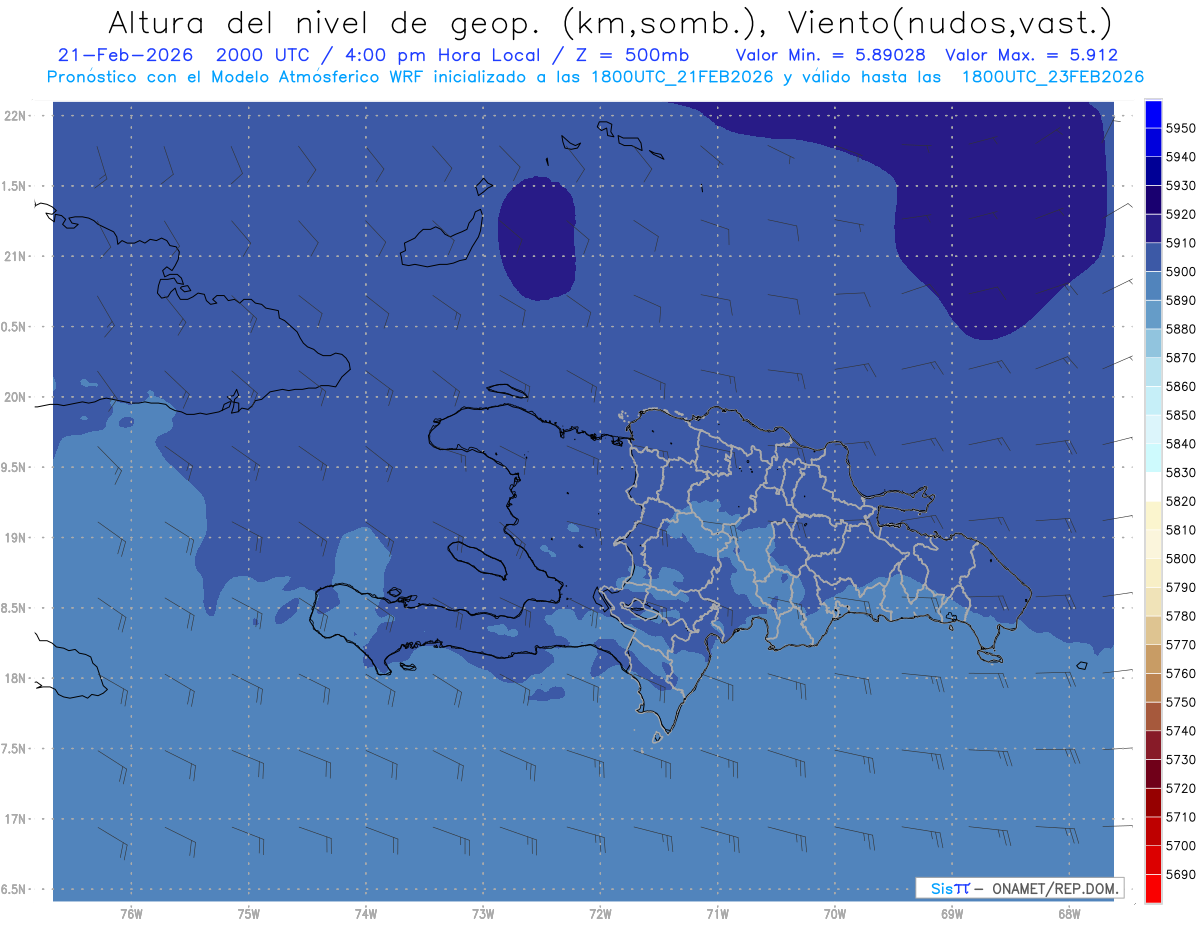
Task: Click the '5820' colorbar value
Action: click(1181, 501)
